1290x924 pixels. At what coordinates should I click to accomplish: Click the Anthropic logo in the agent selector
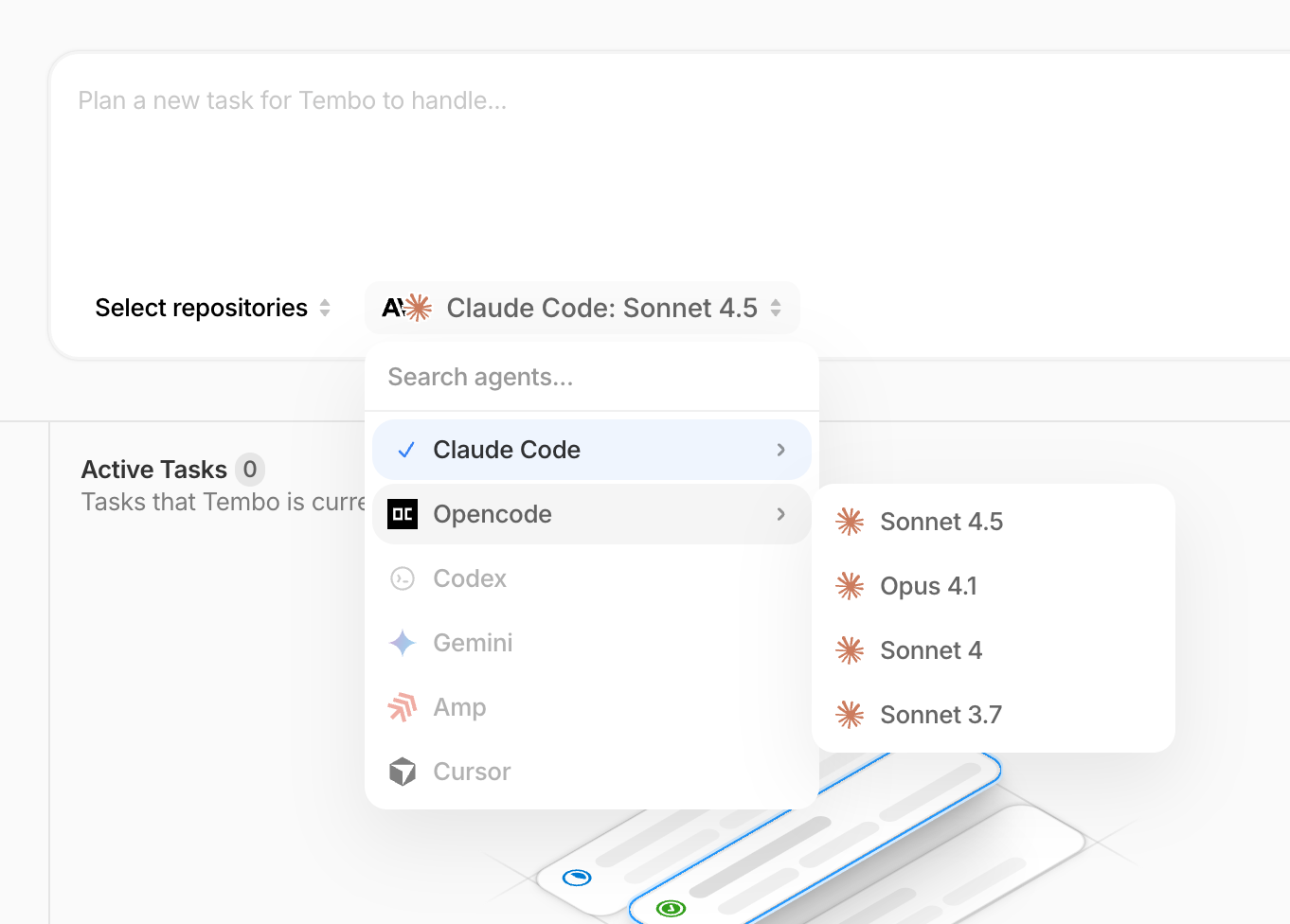(392, 307)
